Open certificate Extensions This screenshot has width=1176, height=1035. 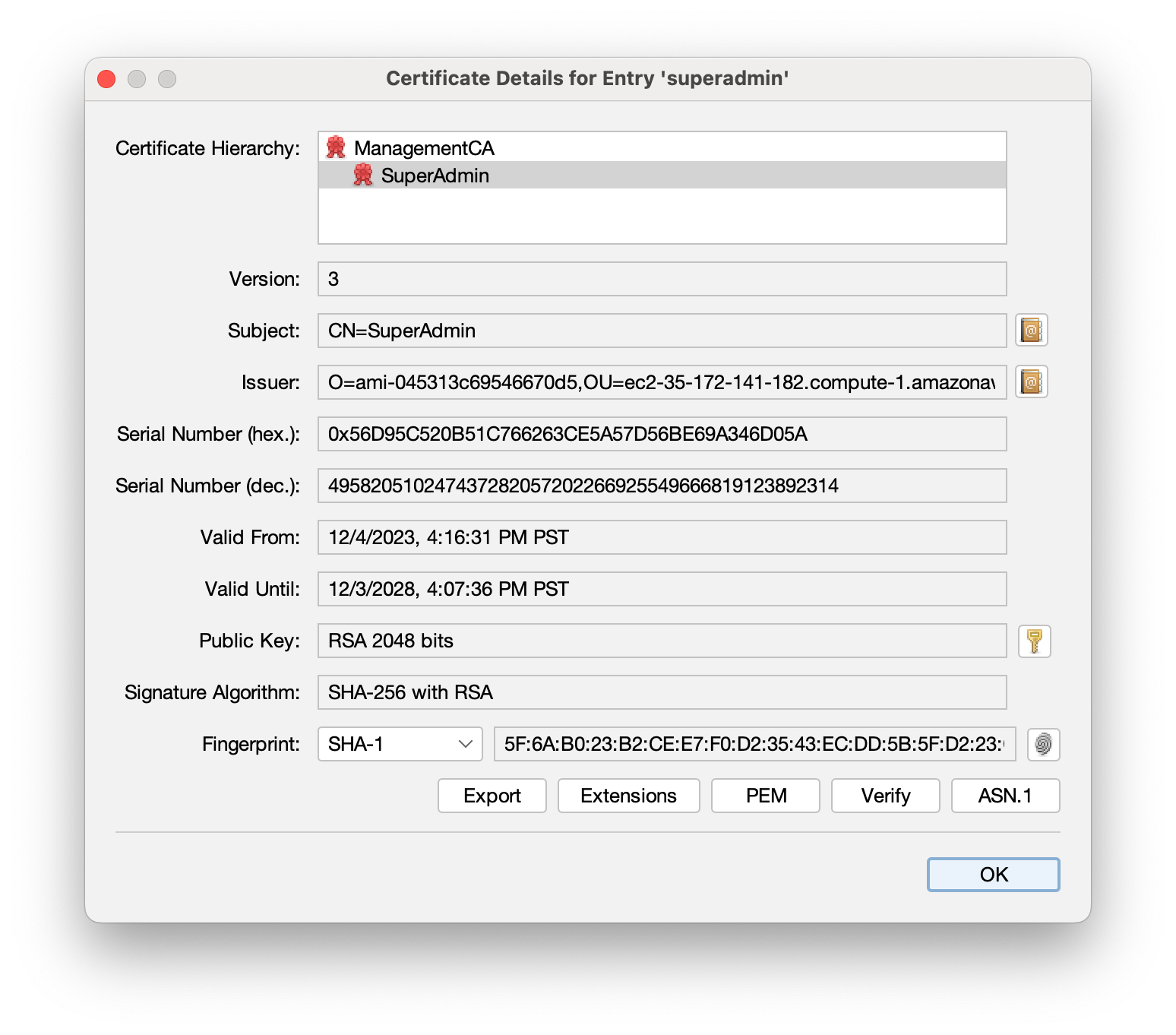pyautogui.click(x=628, y=796)
